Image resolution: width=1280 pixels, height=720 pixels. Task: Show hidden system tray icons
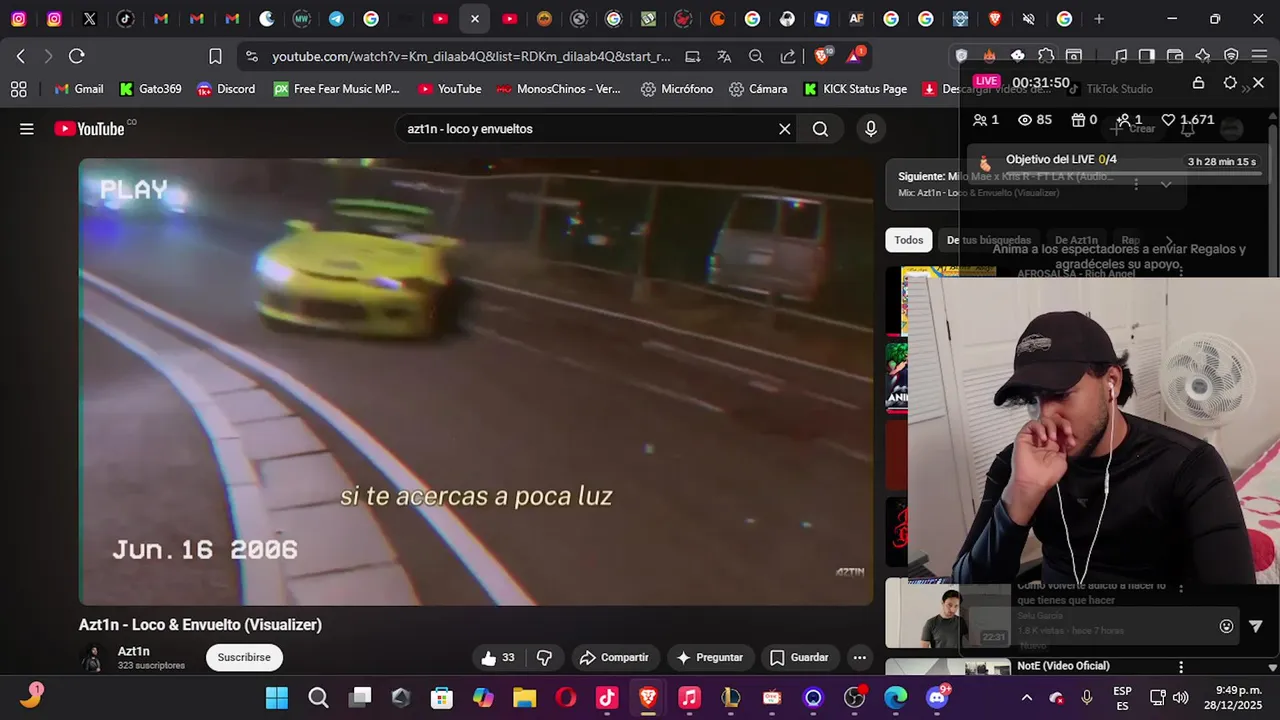click(1026, 697)
